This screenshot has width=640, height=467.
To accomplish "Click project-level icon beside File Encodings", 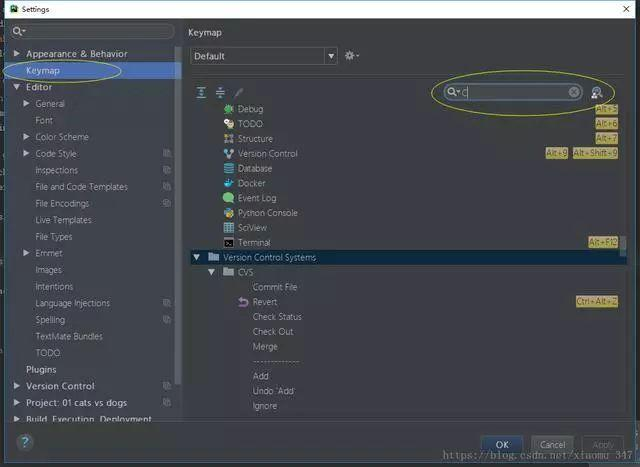I will 167,203.
